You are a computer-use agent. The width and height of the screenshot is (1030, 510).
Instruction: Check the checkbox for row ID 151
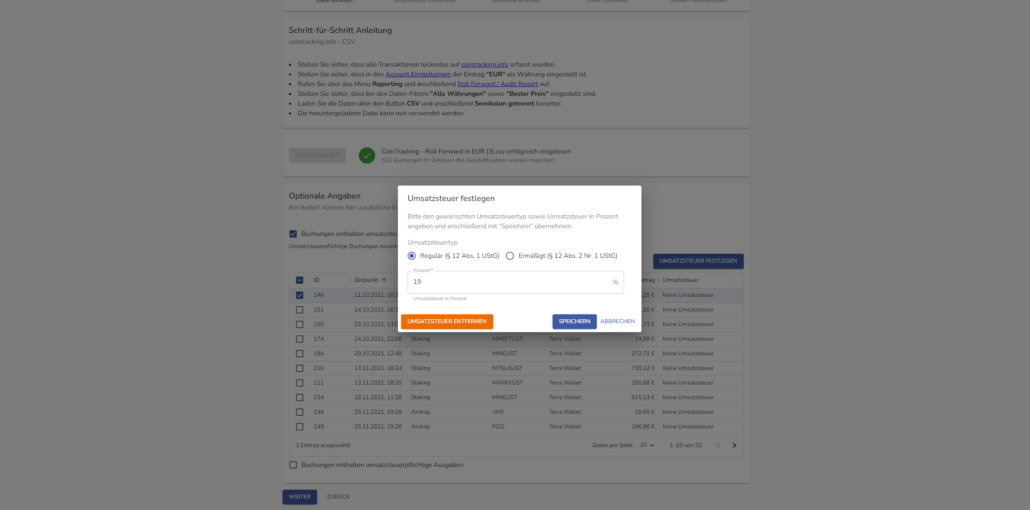point(300,310)
